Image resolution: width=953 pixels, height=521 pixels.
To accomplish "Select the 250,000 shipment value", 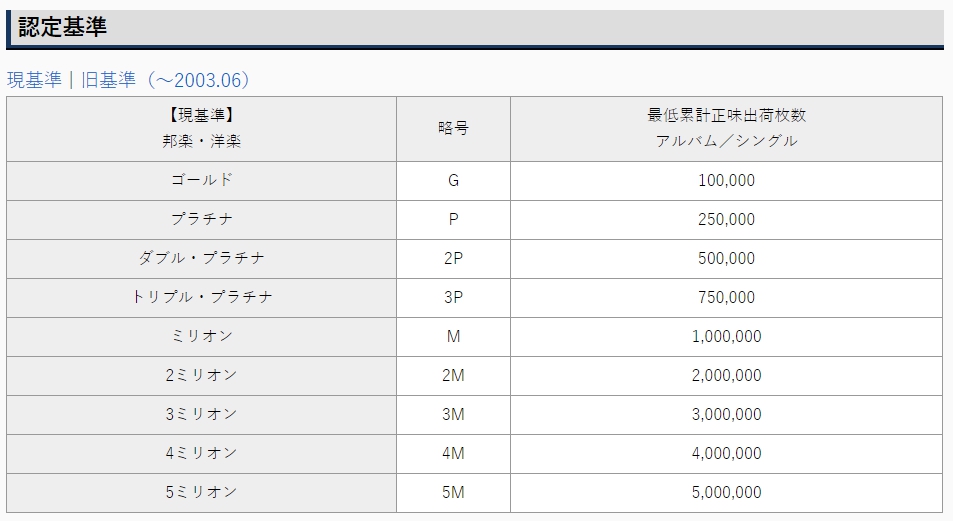I will click(726, 219).
